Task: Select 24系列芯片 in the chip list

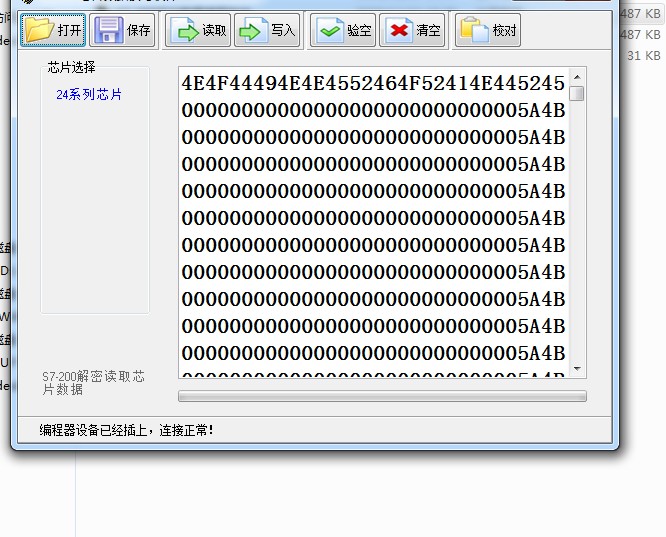Action: click(x=89, y=95)
